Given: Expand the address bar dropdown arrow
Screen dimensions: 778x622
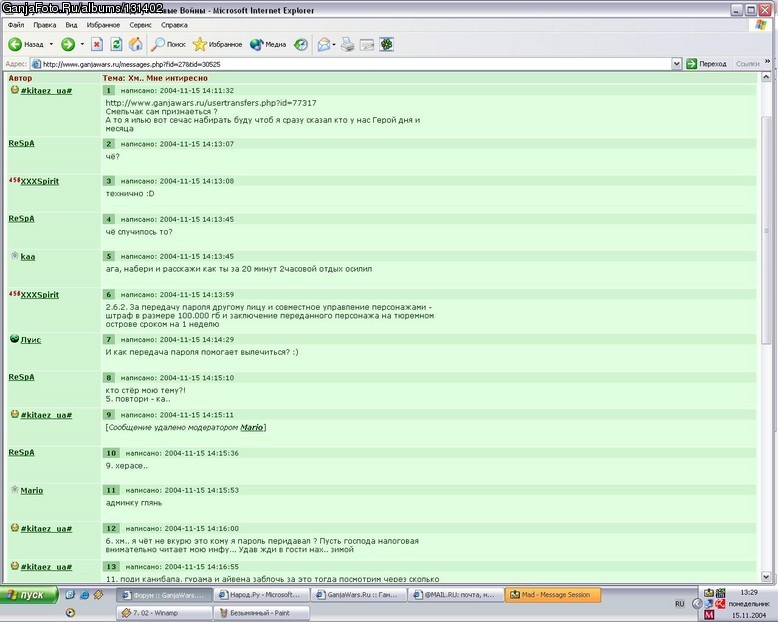Looking at the screenshot, I should pos(676,64).
